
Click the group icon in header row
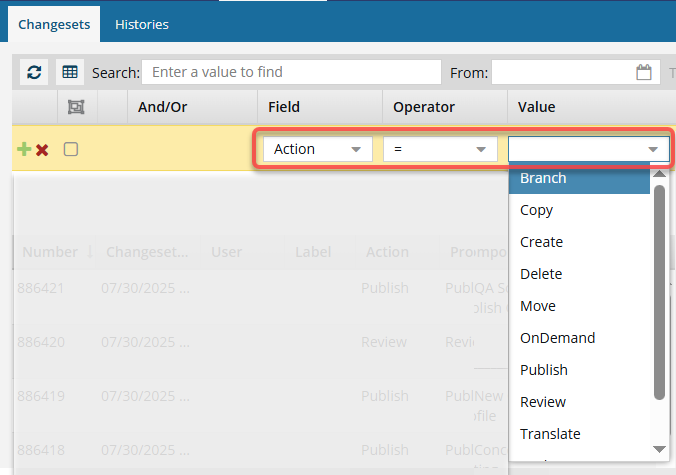[75, 107]
